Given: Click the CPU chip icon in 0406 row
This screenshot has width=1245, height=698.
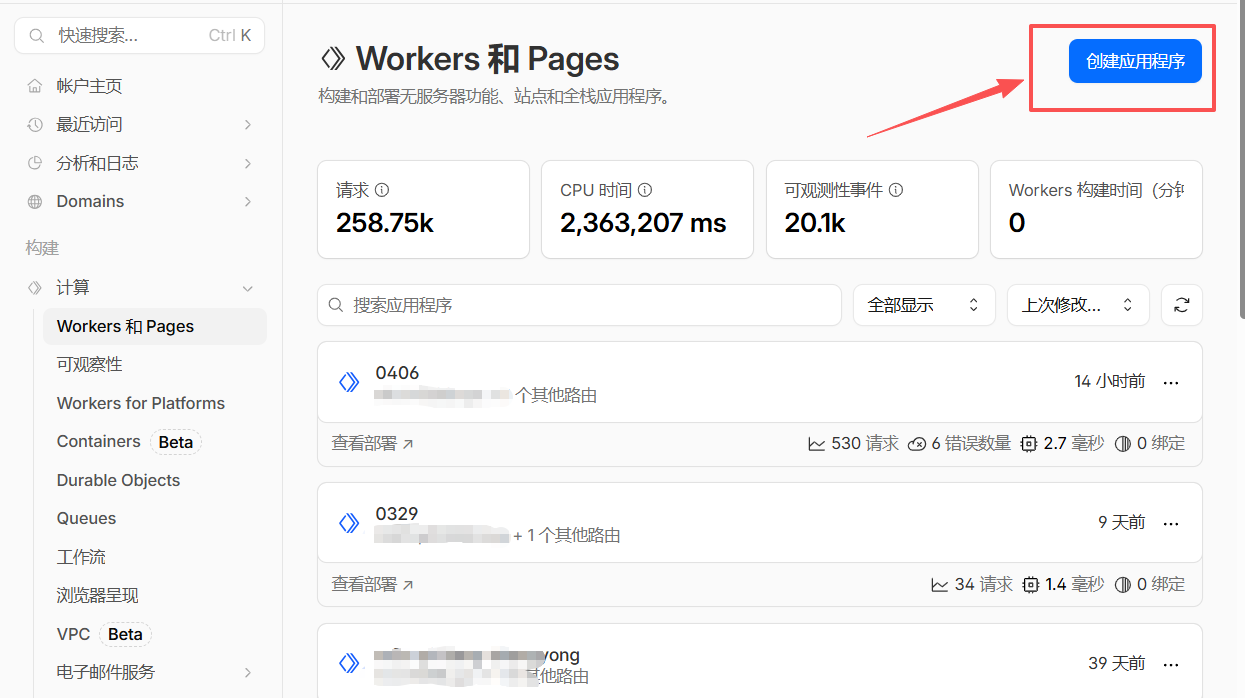Looking at the screenshot, I should point(1029,444).
